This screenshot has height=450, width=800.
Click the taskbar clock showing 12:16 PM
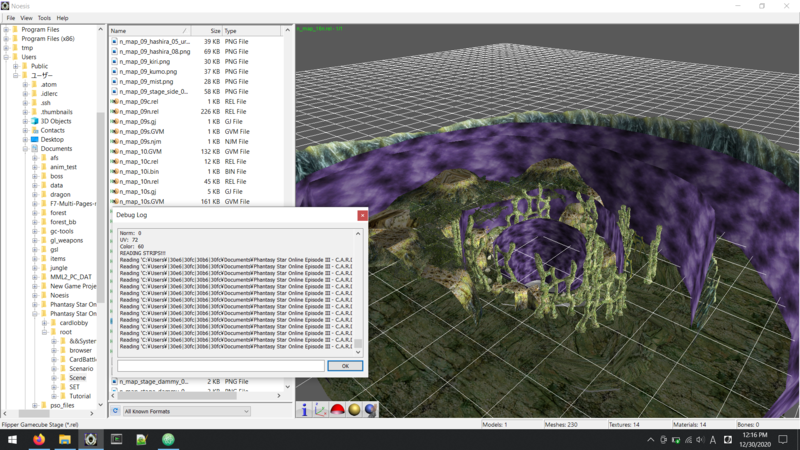[755, 439]
